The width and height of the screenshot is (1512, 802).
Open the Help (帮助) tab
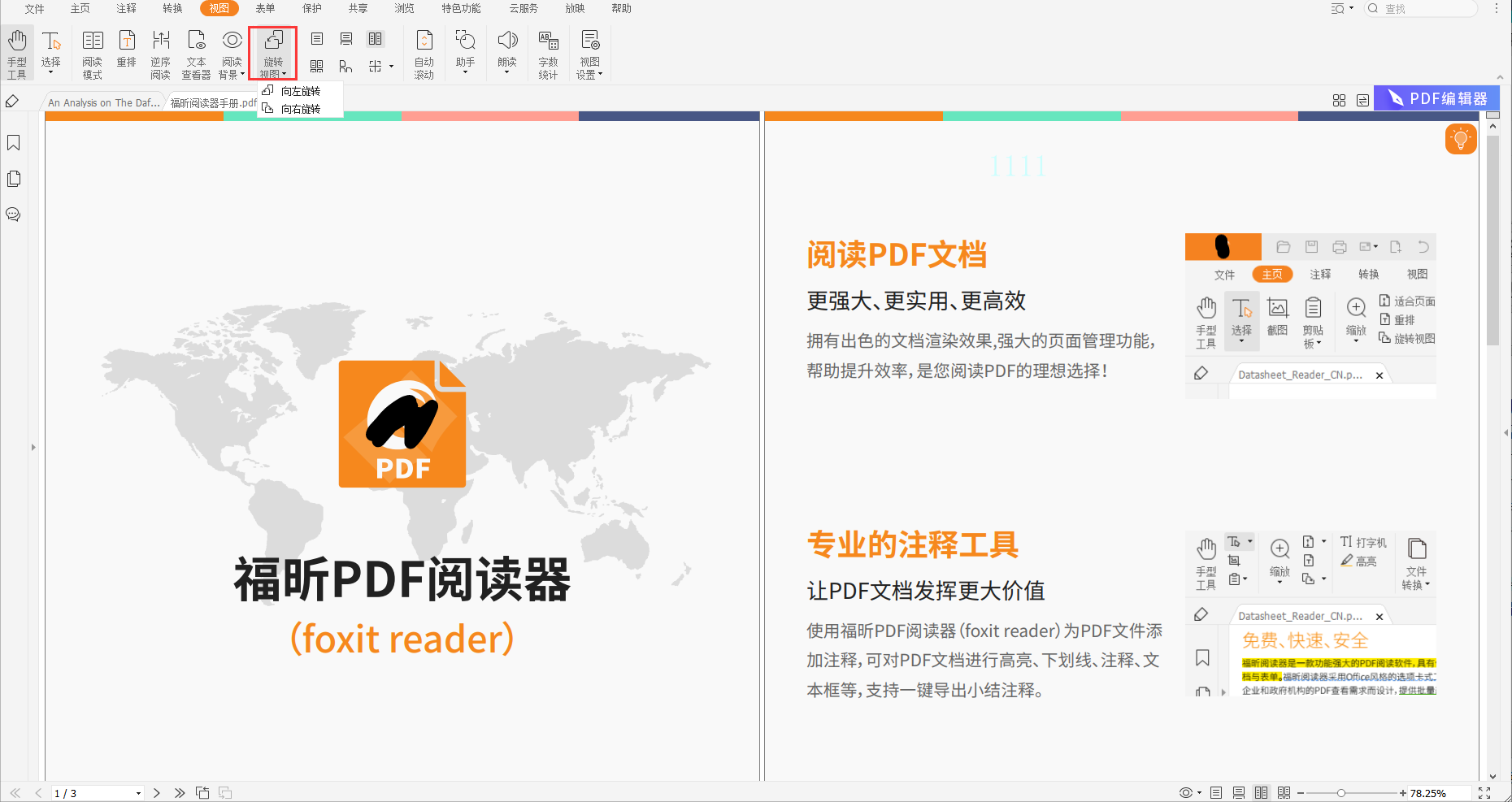point(622,8)
